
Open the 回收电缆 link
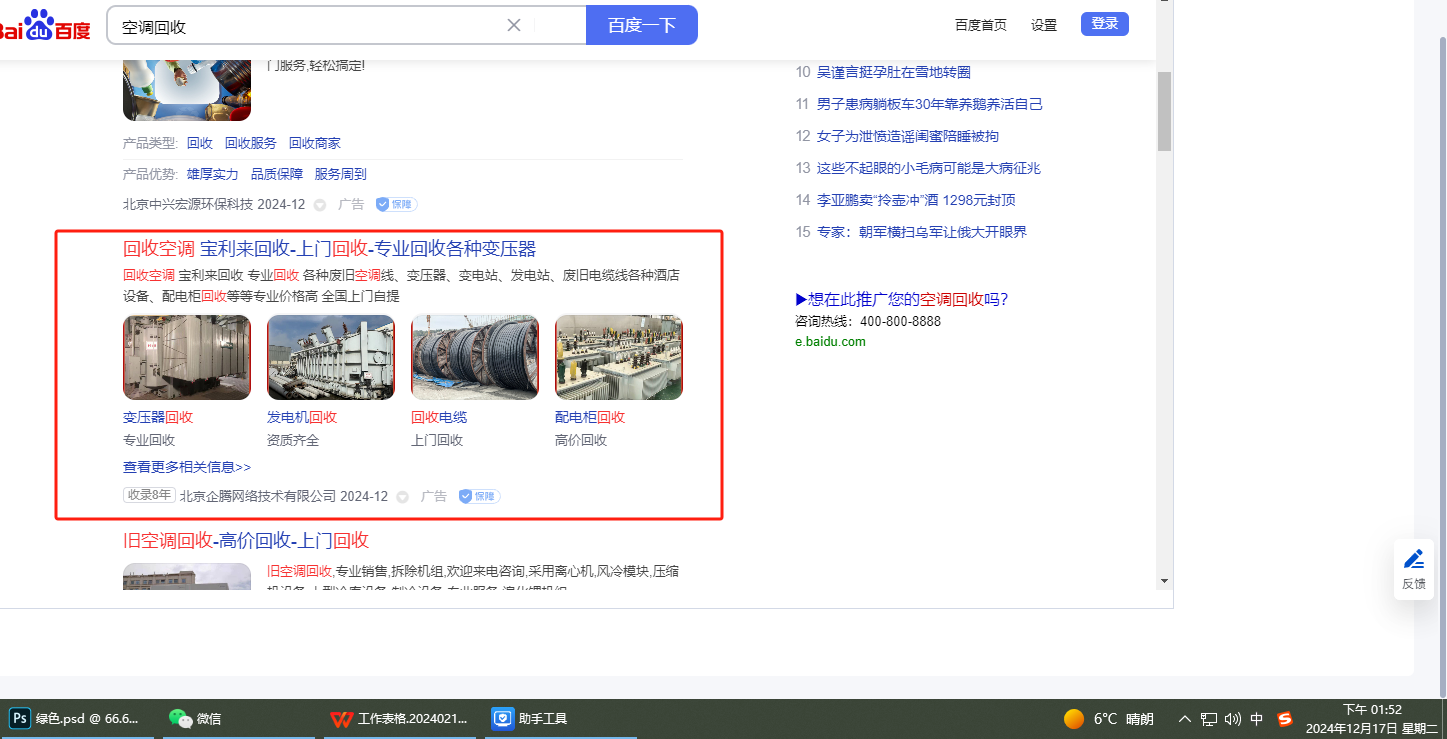[x=439, y=417]
